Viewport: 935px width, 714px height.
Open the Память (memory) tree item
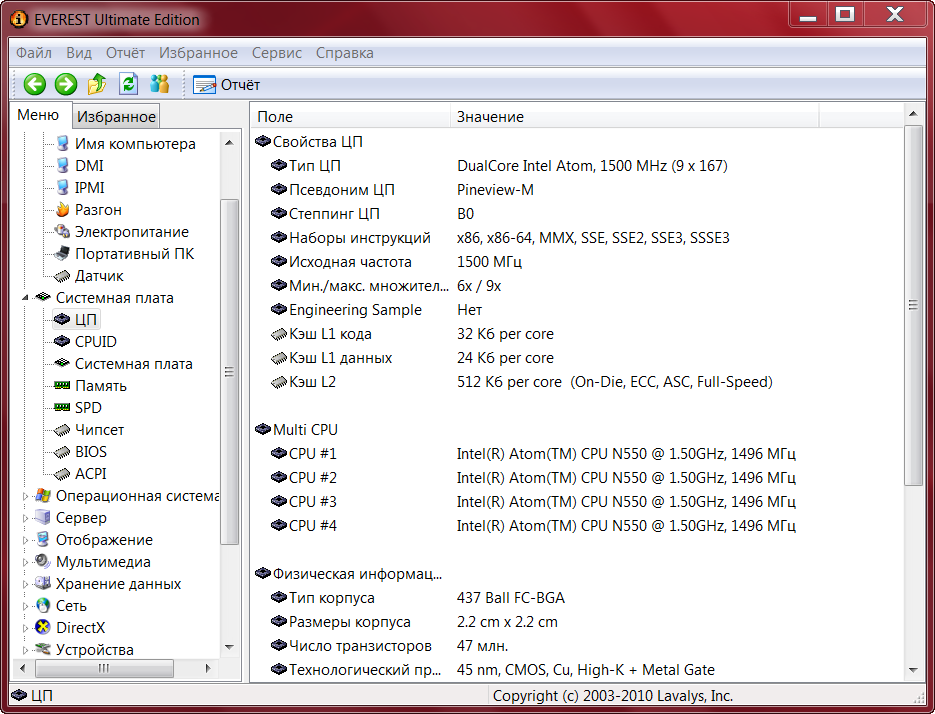pyautogui.click(x=100, y=386)
